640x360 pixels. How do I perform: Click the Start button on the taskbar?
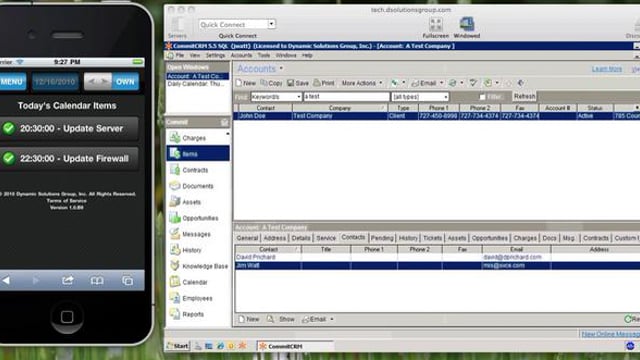(178, 346)
